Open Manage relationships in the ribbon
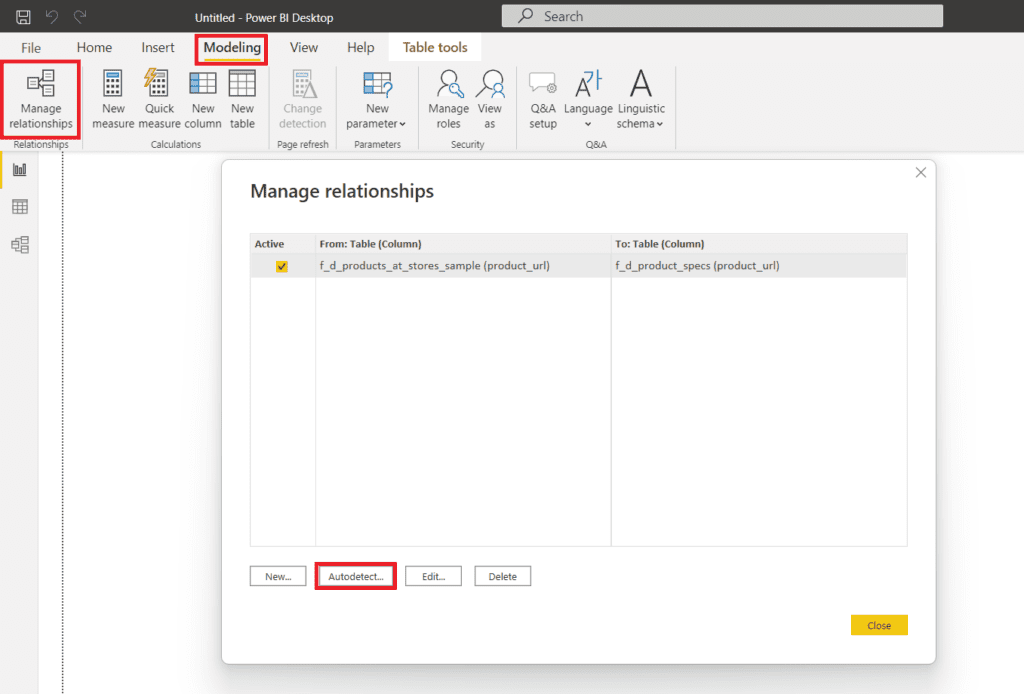Image resolution: width=1024 pixels, height=694 pixels. tap(40, 100)
